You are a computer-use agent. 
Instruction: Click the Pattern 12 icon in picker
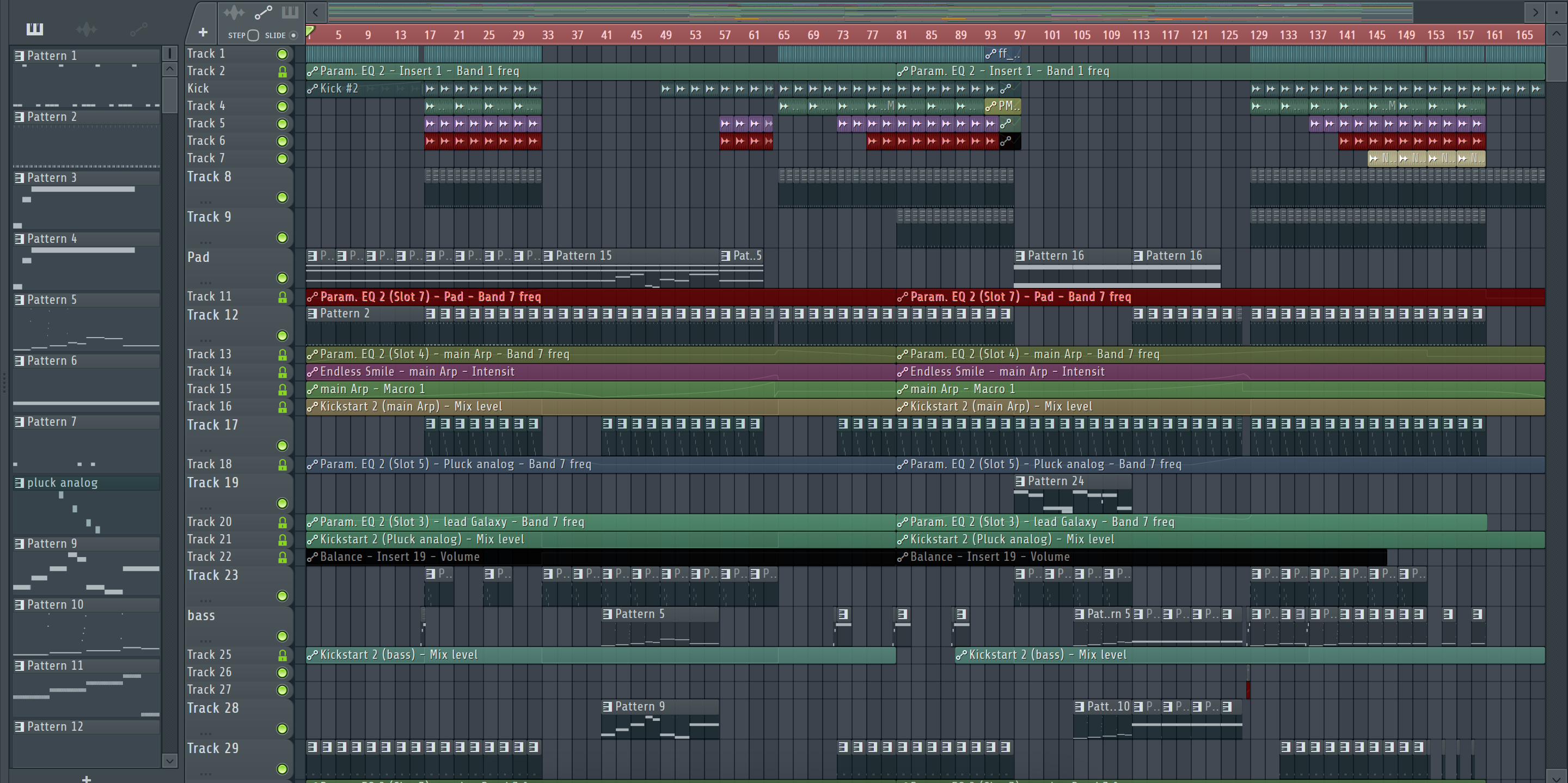coord(20,726)
